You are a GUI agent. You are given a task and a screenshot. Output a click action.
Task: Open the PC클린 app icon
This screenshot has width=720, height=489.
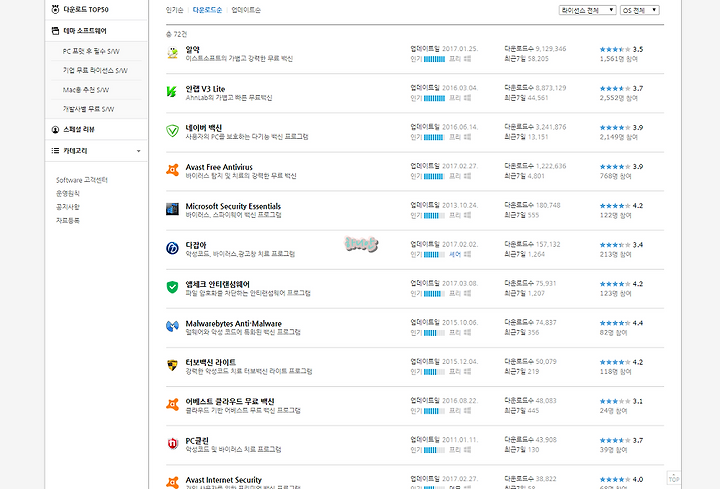point(172,444)
